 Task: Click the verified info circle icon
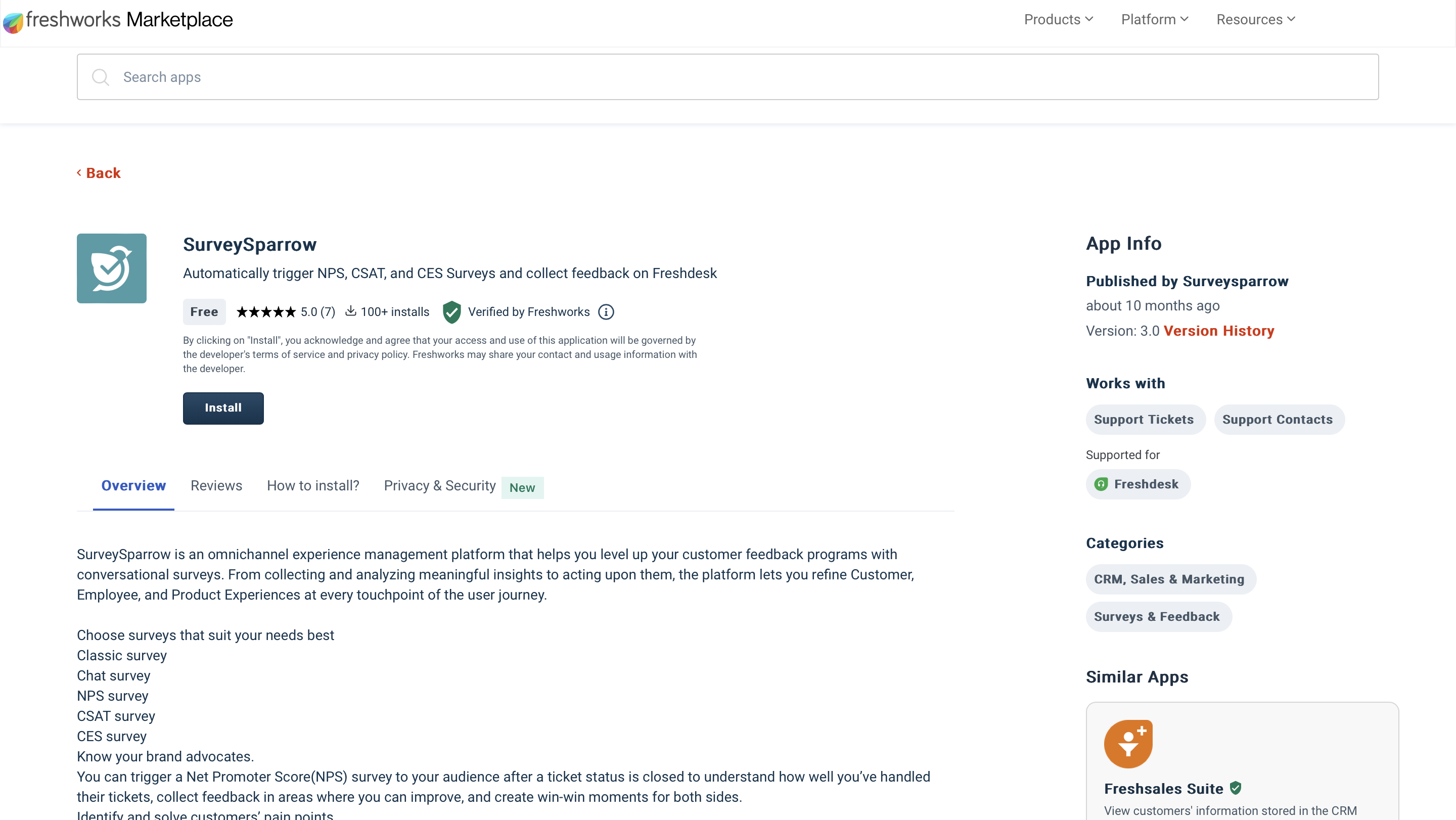pyautogui.click(x=606, y=312)
